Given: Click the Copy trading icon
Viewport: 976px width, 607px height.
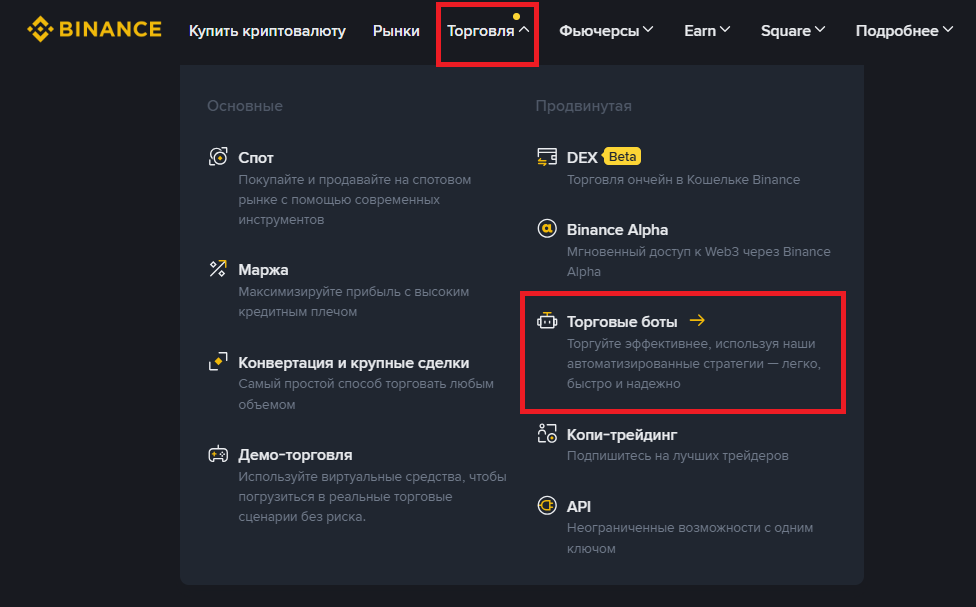Looking at the screenshot, I should tap(547, 434).
